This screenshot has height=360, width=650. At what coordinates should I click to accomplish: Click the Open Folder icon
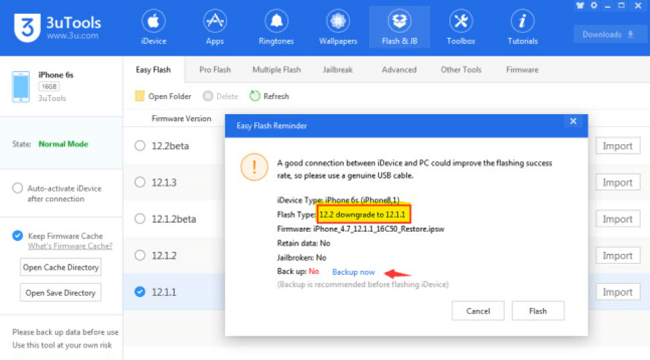(139, 96)
